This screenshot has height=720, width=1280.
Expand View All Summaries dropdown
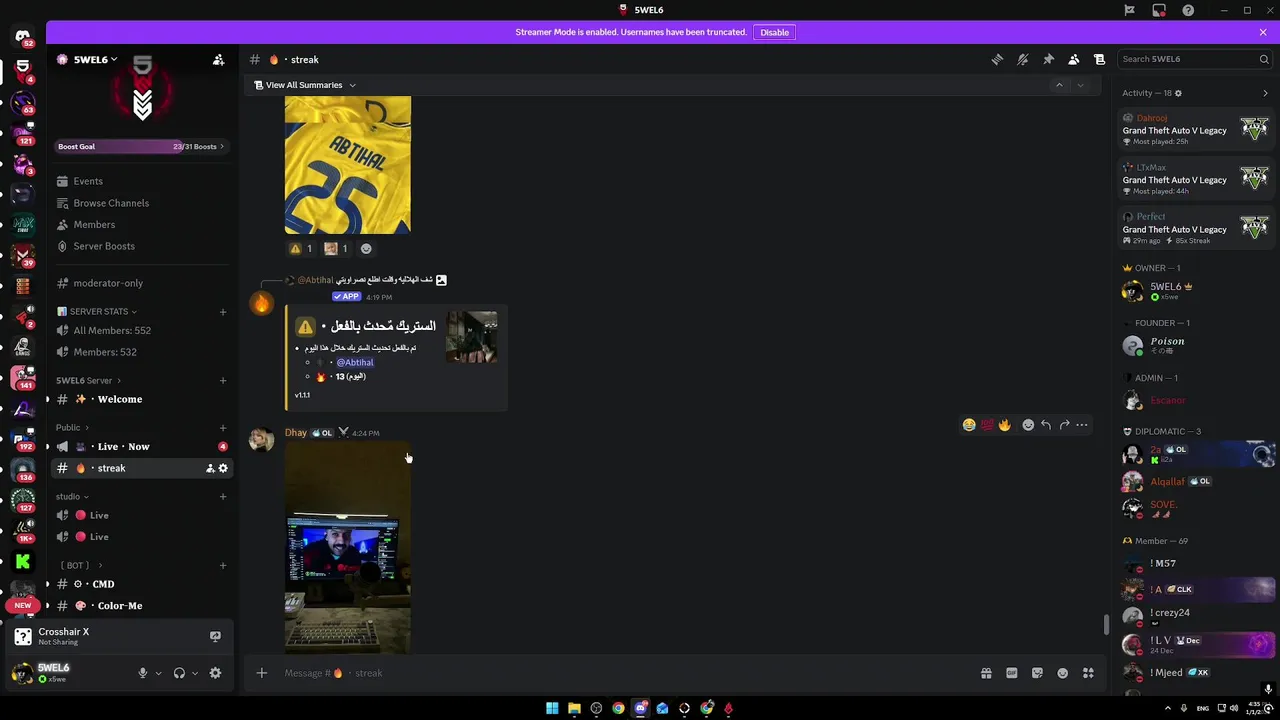click(x=305, y=85)
